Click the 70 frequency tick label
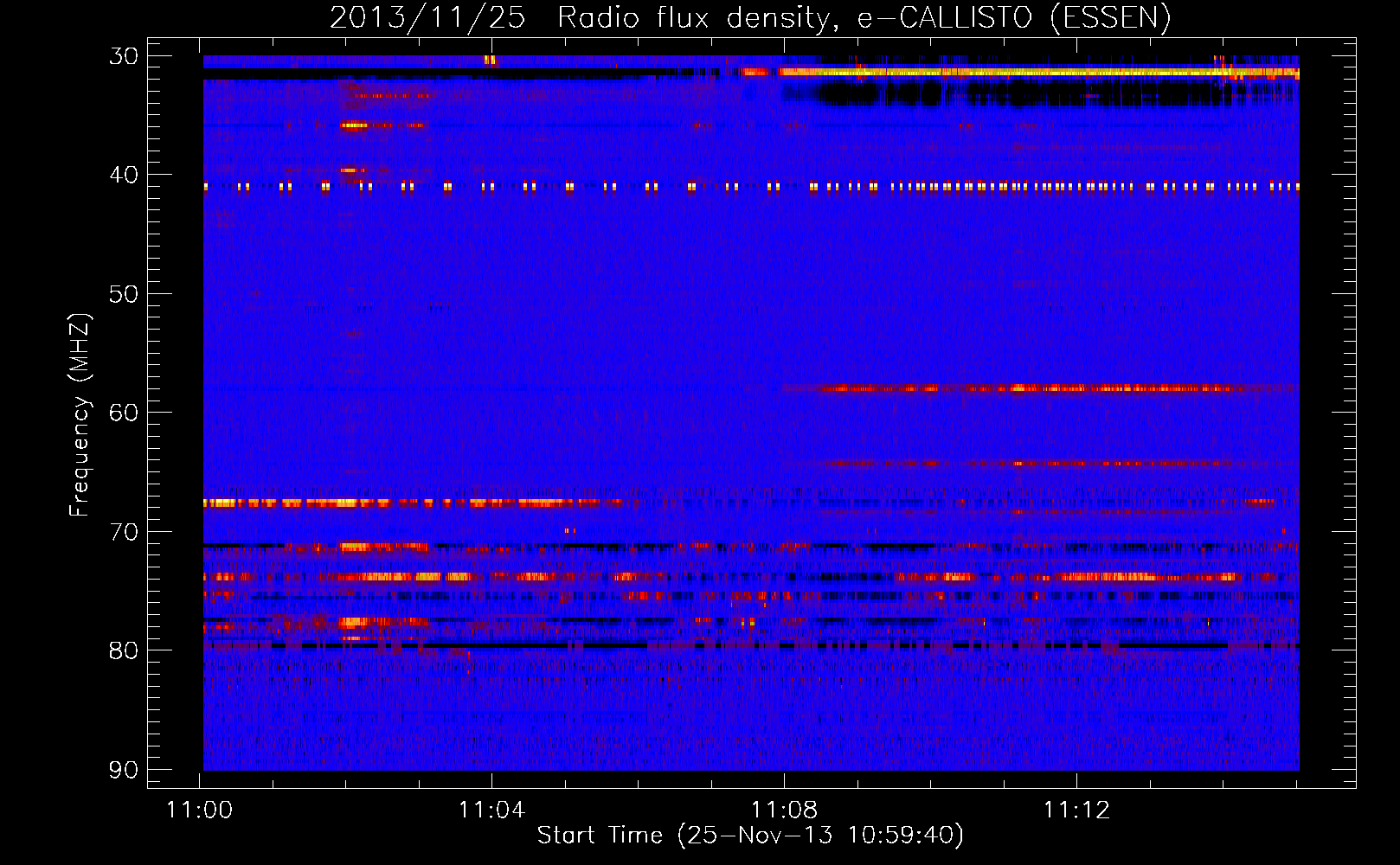The width and height of the screenshot is (1400, 865). coord(123,531)
